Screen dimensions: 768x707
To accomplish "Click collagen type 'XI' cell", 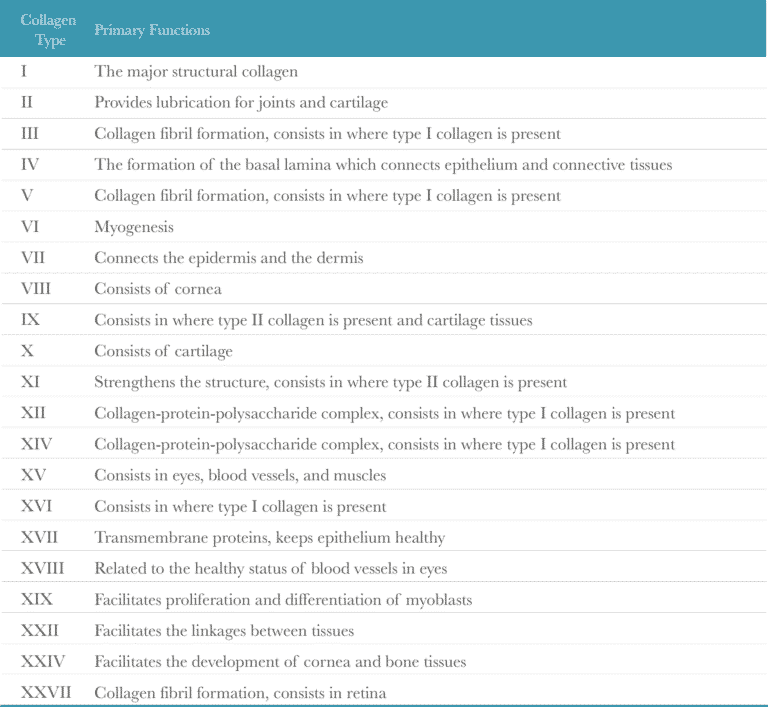I will [x=30, y=382].
